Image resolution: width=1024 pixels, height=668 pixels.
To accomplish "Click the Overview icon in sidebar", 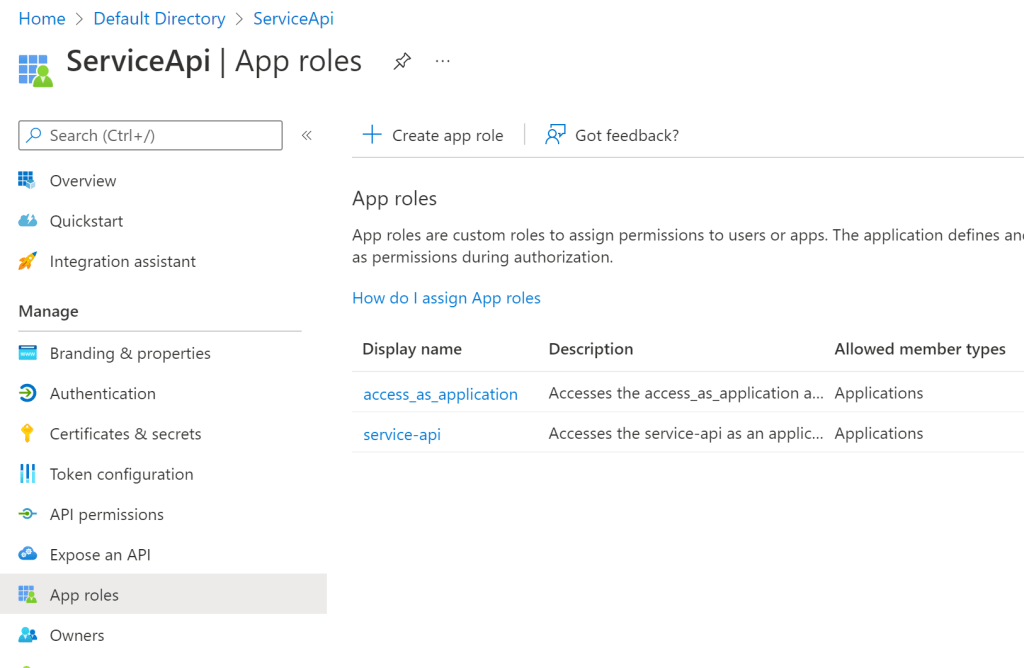I will click(29, 180).
